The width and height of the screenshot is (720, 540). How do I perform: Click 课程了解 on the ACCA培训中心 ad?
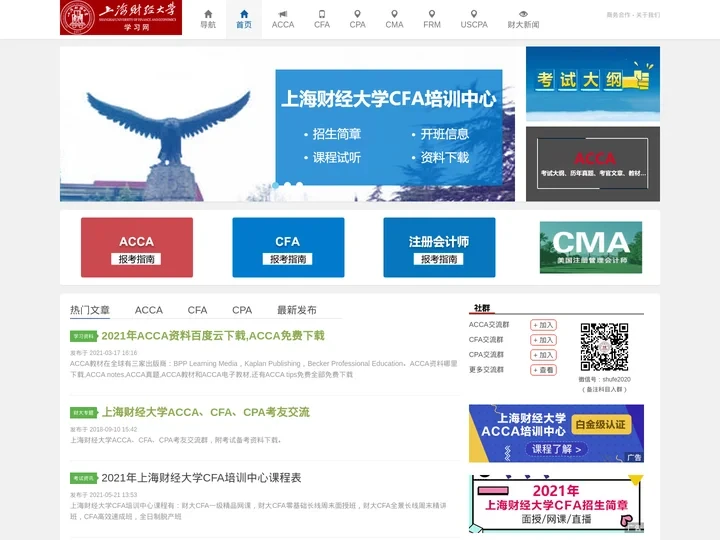click(556, 449)
